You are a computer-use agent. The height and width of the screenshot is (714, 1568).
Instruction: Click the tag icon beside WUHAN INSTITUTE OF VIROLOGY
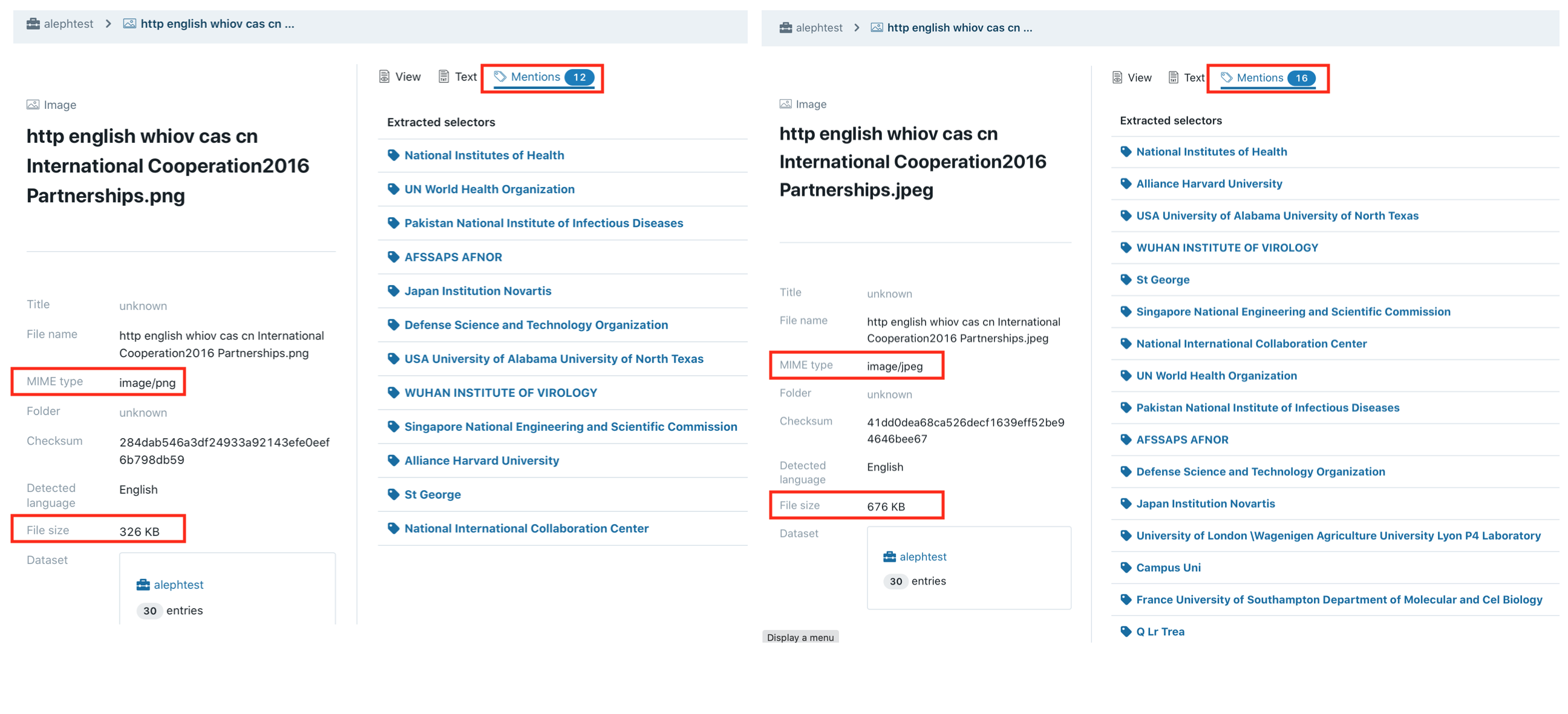[x=393, y=393]
